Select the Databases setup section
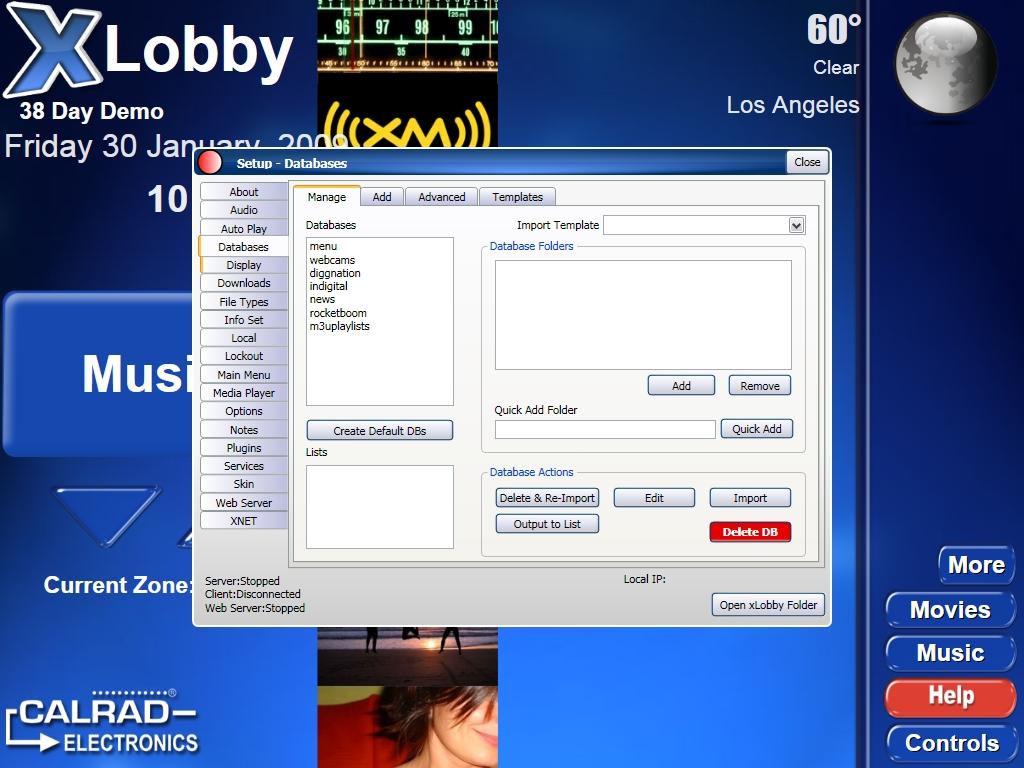1024x768 pixels. [243, 247]
